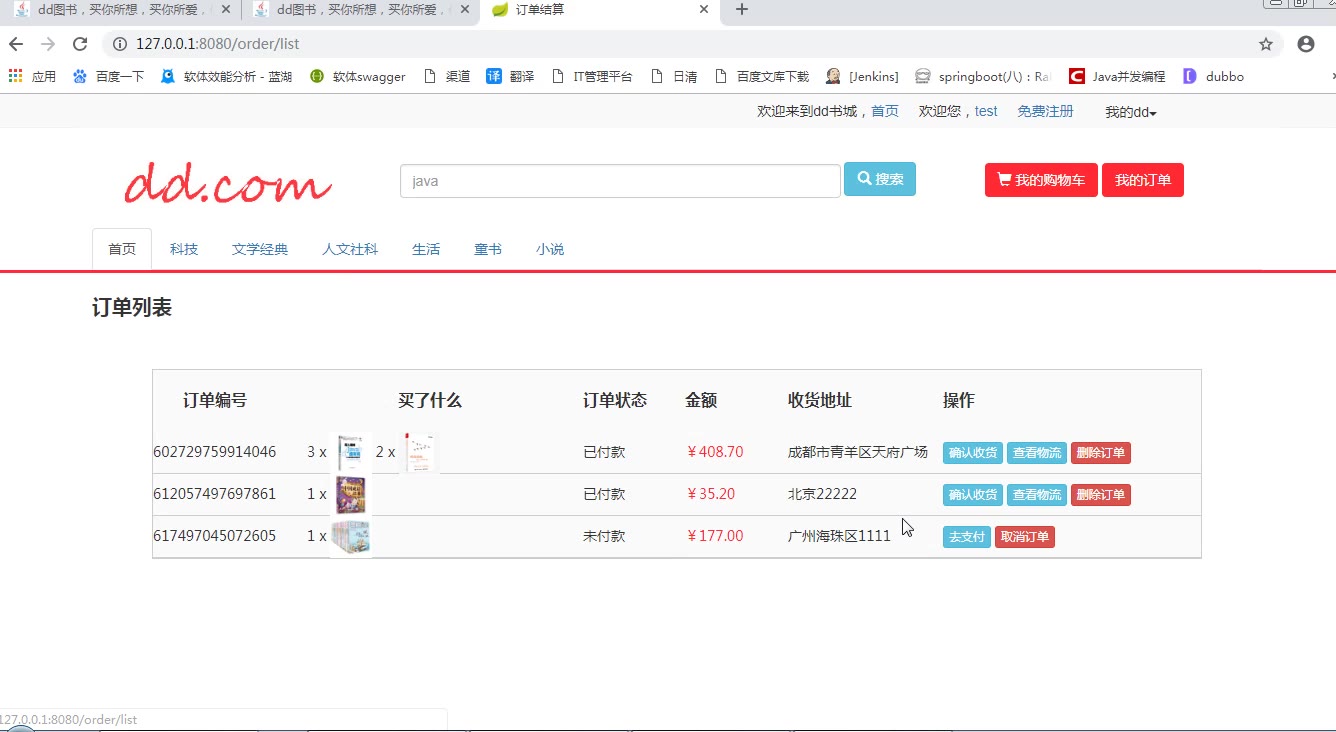Click the browser back arrow
The height and width of the screenshot is (732, 1336).
click(x=16, y=44)
